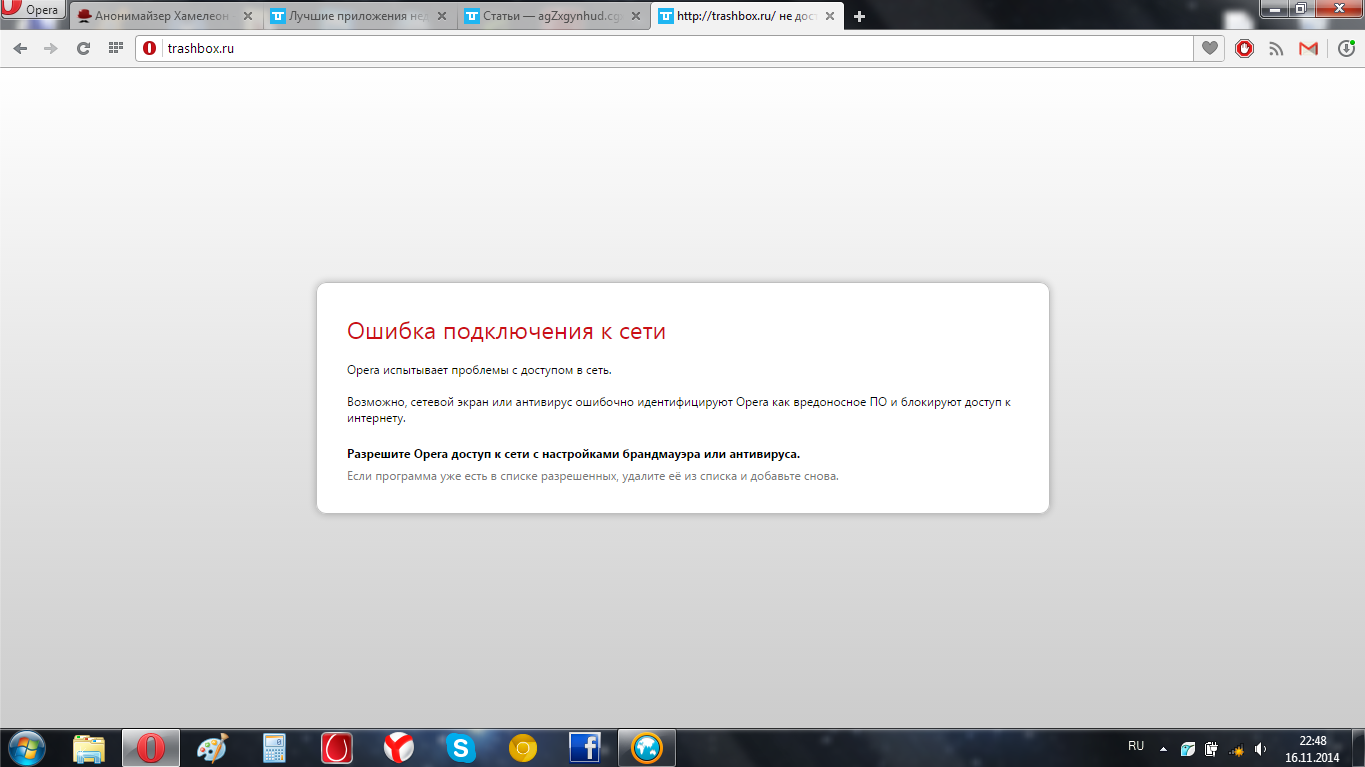Screen dimensions: 1365x767
Task: Switch to the Статьи — agZxgynhud tab
Action: click(553, 16)
